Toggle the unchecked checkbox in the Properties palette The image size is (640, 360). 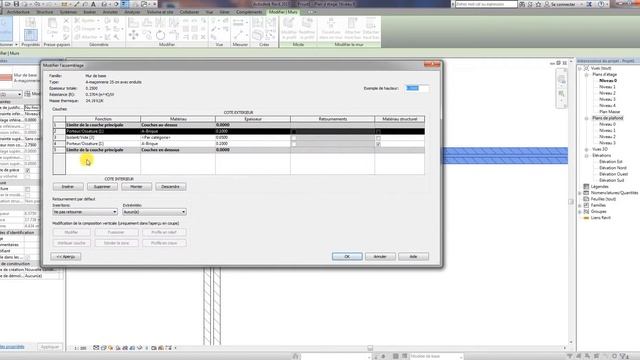[x=28, y=189]
